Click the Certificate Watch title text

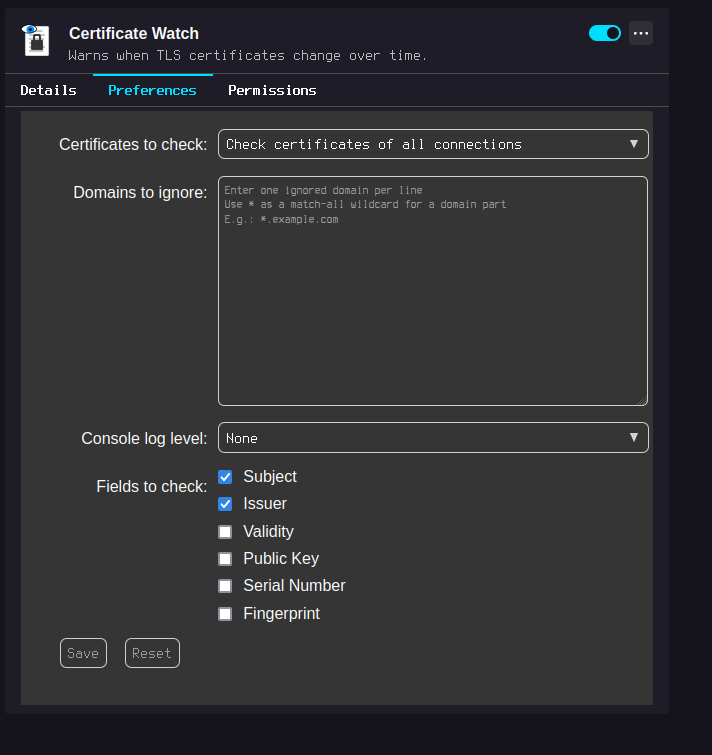click(x=134, y=34)
